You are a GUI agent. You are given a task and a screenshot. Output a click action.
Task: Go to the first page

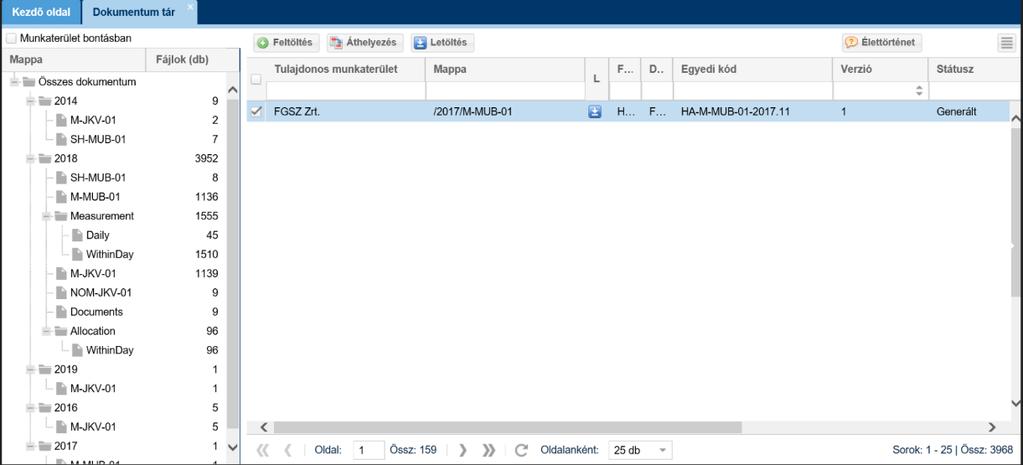[x=263, y=450]
